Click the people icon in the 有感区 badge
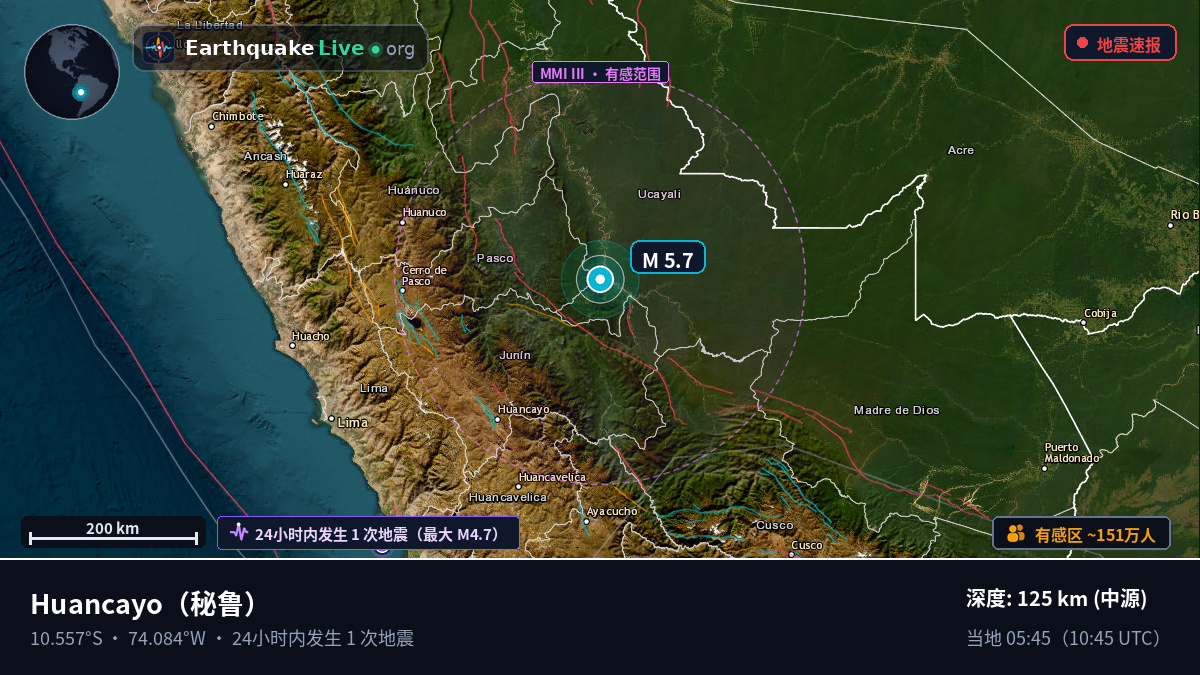Viewport: 1200px width, 675px height. pyautogui.click(x=1016, y=534)
